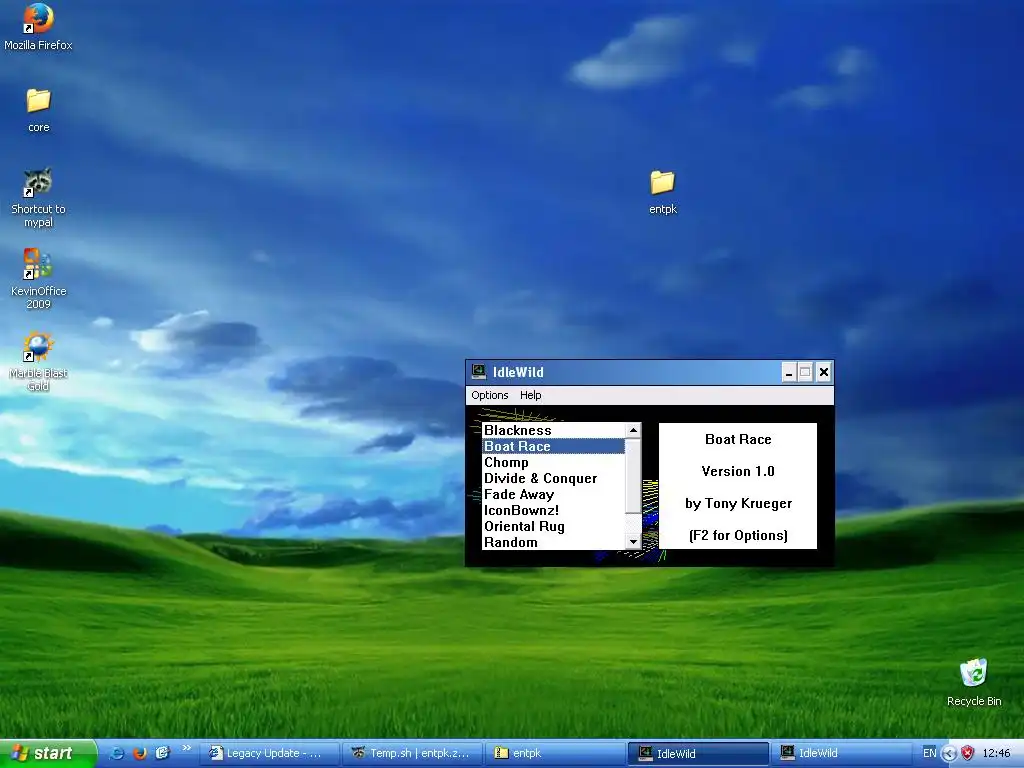Click the EN language indicator
The image size is (1024, 768).
click(929, 753)
